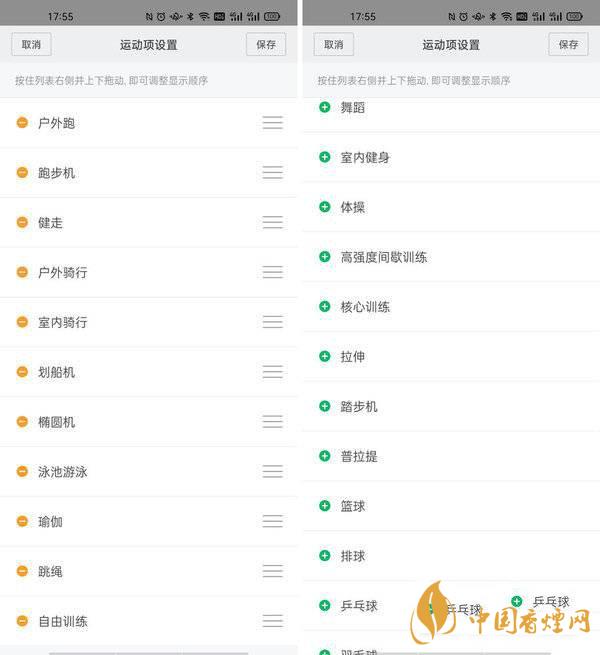
Task: Tap the 排球 row label
Action: point(353,556)
